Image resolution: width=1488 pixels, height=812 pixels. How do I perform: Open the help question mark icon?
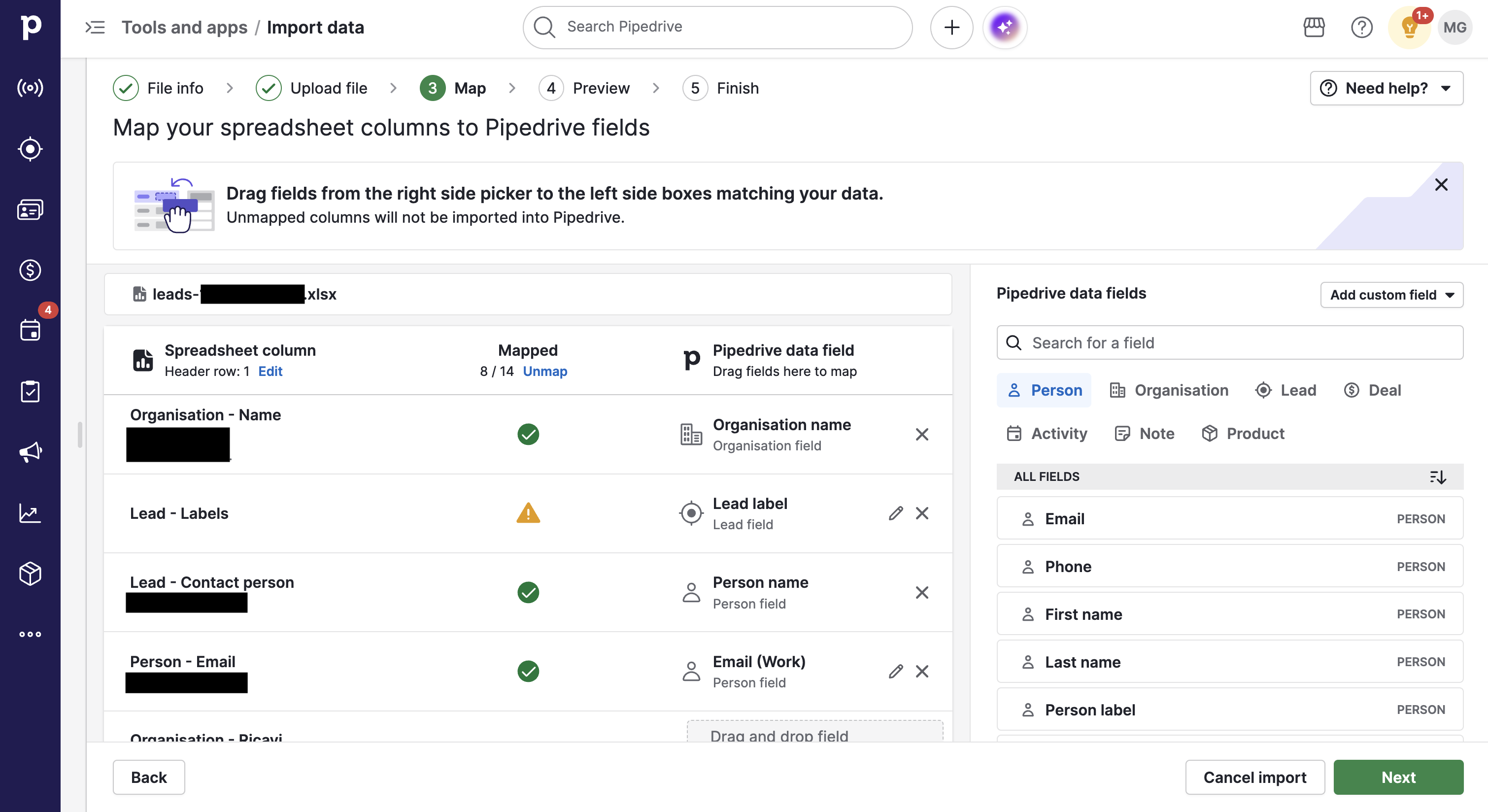click(1361, 27)
